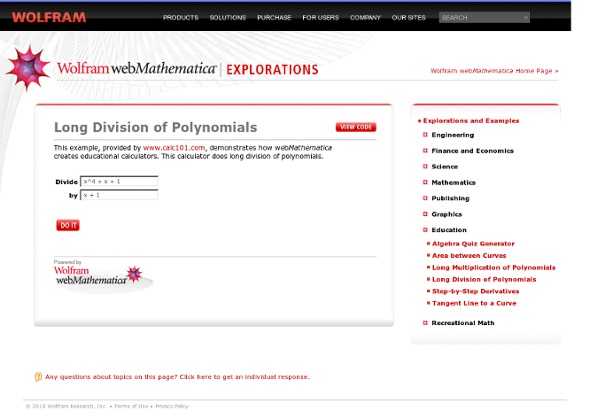Click the DO IT button
The width and height of the screenshot is (600, 419).
click(68, 225)
